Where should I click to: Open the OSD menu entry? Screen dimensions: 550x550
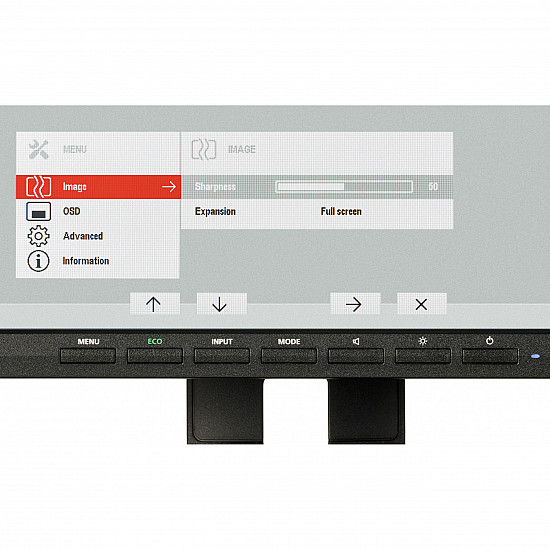click(x=98, y=211)
